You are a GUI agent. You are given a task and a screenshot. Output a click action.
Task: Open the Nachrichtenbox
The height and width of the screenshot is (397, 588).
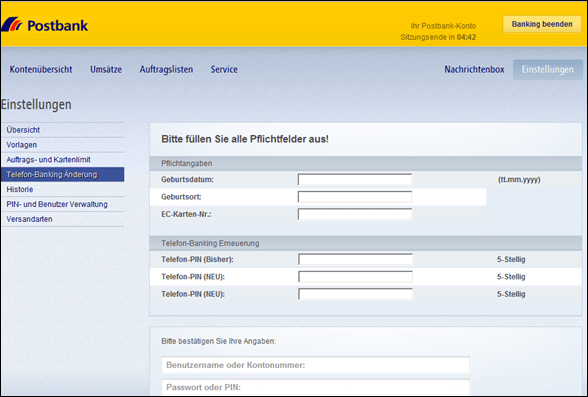(x=474, y=69)
